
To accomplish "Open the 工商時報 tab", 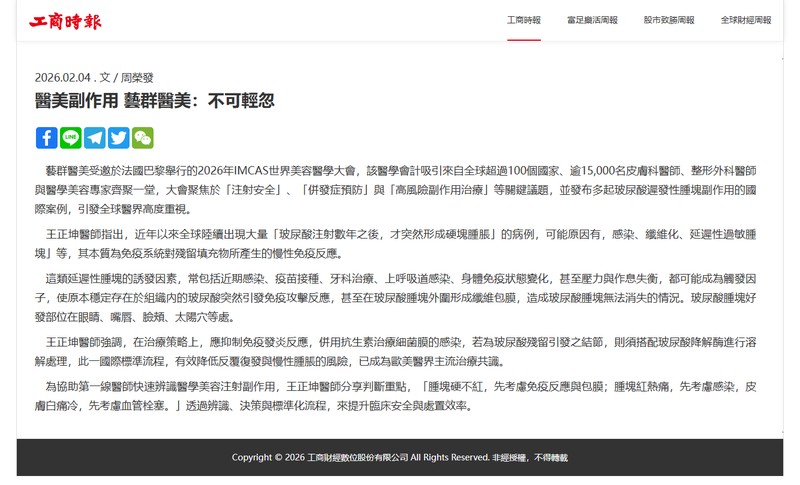I will pyautogui.click(x=523, y=20).
